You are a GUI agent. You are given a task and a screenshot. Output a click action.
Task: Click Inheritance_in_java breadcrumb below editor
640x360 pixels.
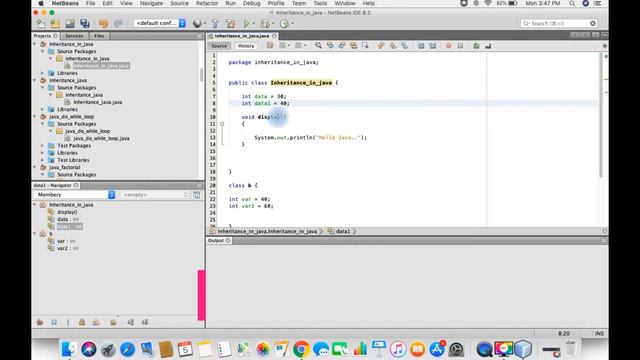[267, 231]
